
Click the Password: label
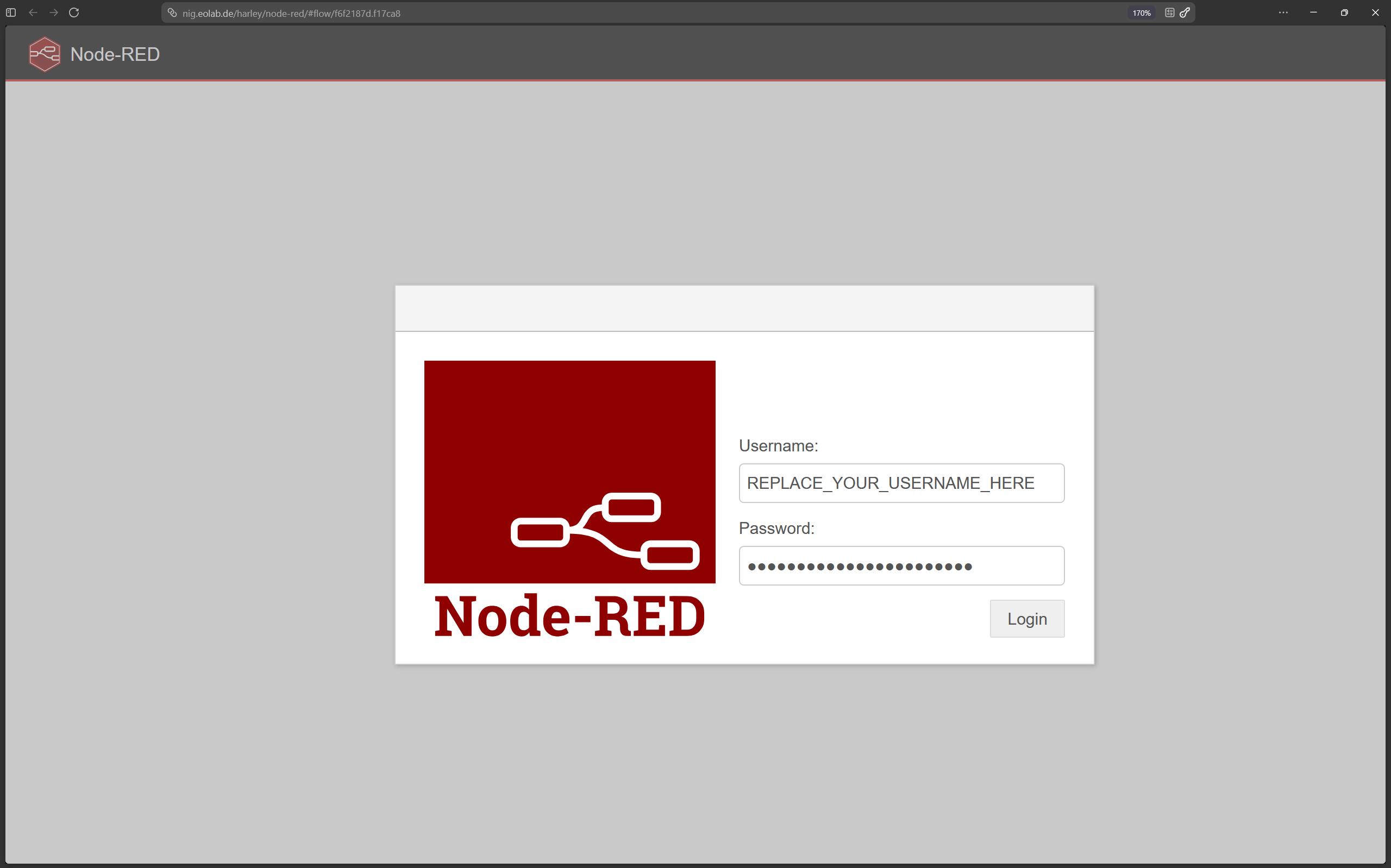click(x=777, y=529)
